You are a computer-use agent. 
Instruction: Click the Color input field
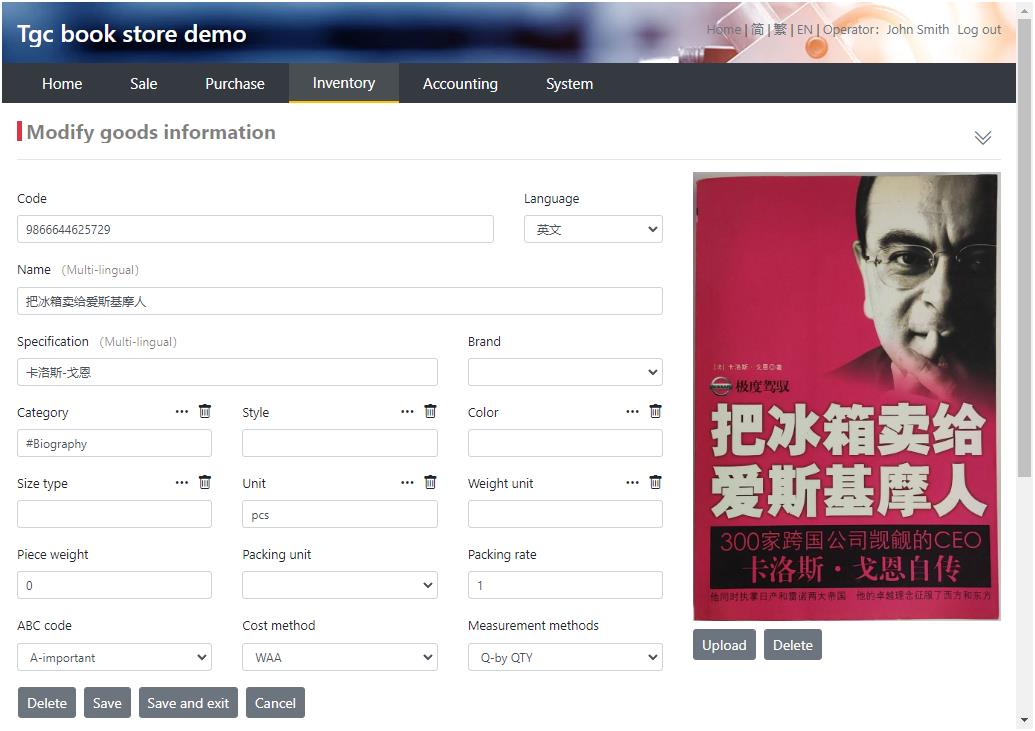[565, 443]
